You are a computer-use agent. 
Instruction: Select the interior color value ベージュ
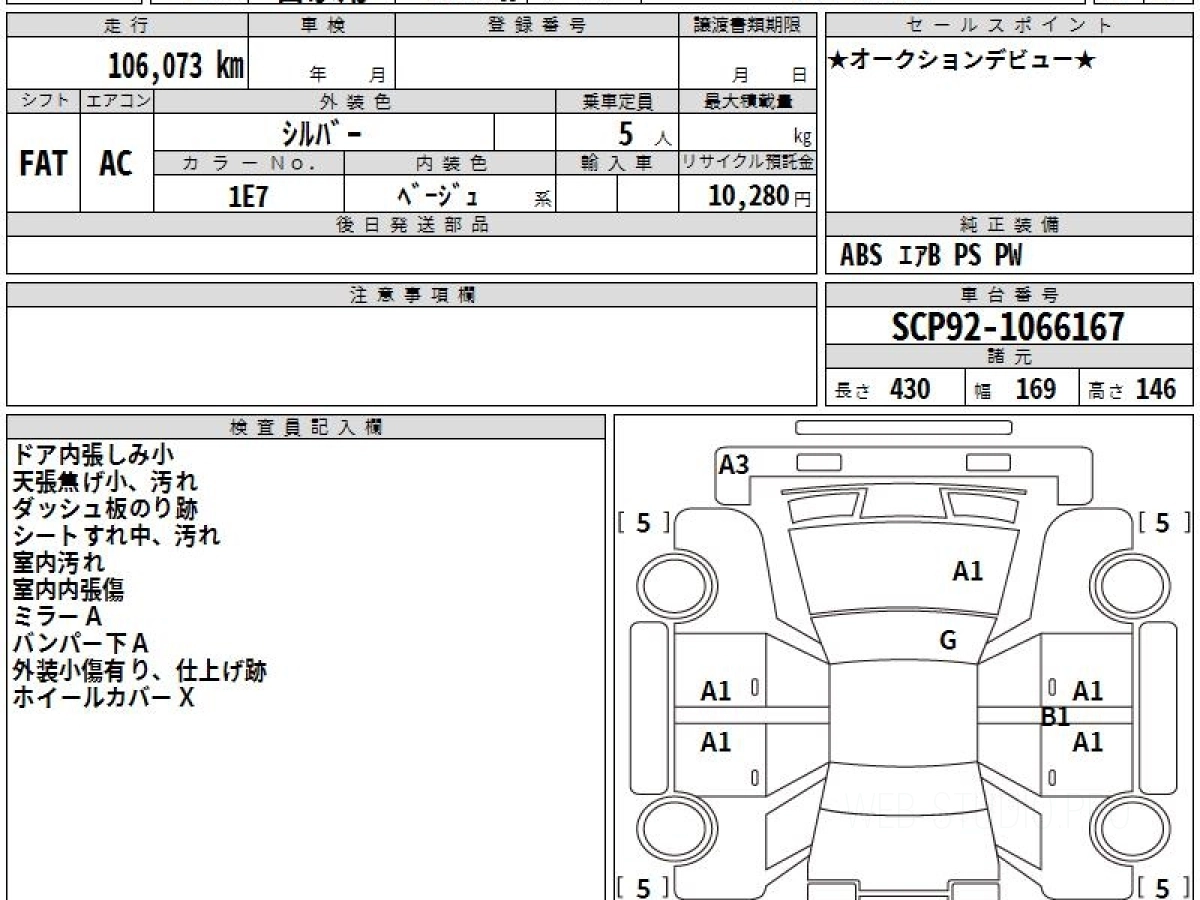[x=437, y=194]
